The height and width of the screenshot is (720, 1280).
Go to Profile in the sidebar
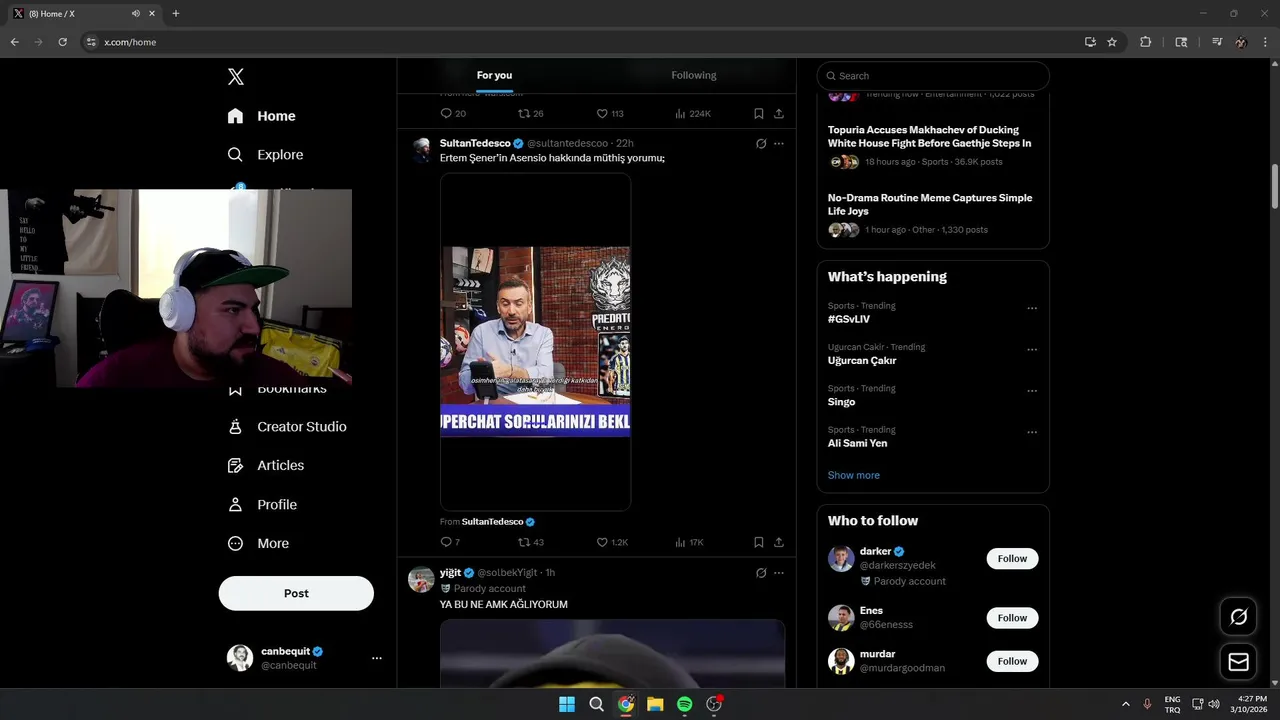262,505
